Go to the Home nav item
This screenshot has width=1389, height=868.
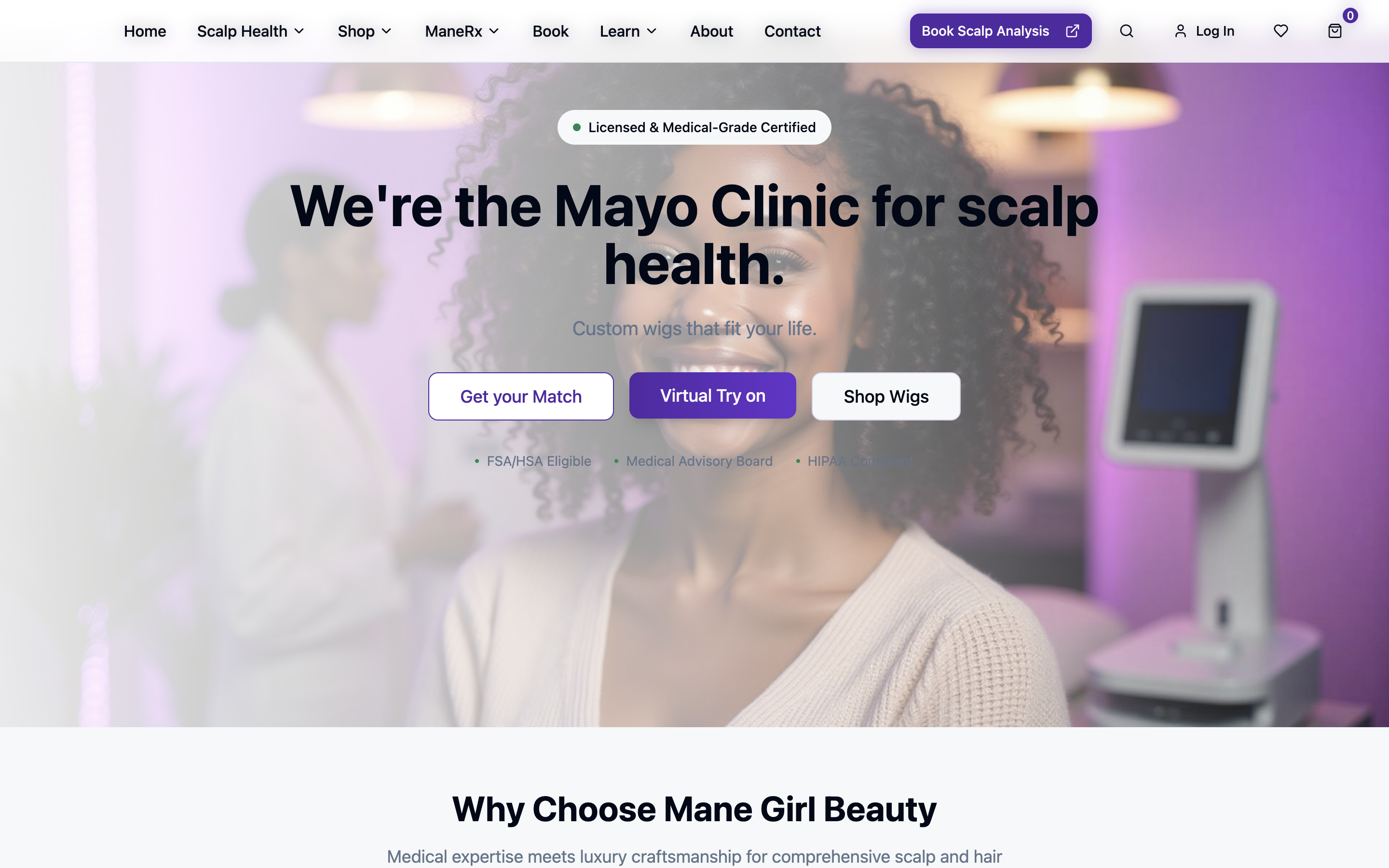(x=145, y=31)
